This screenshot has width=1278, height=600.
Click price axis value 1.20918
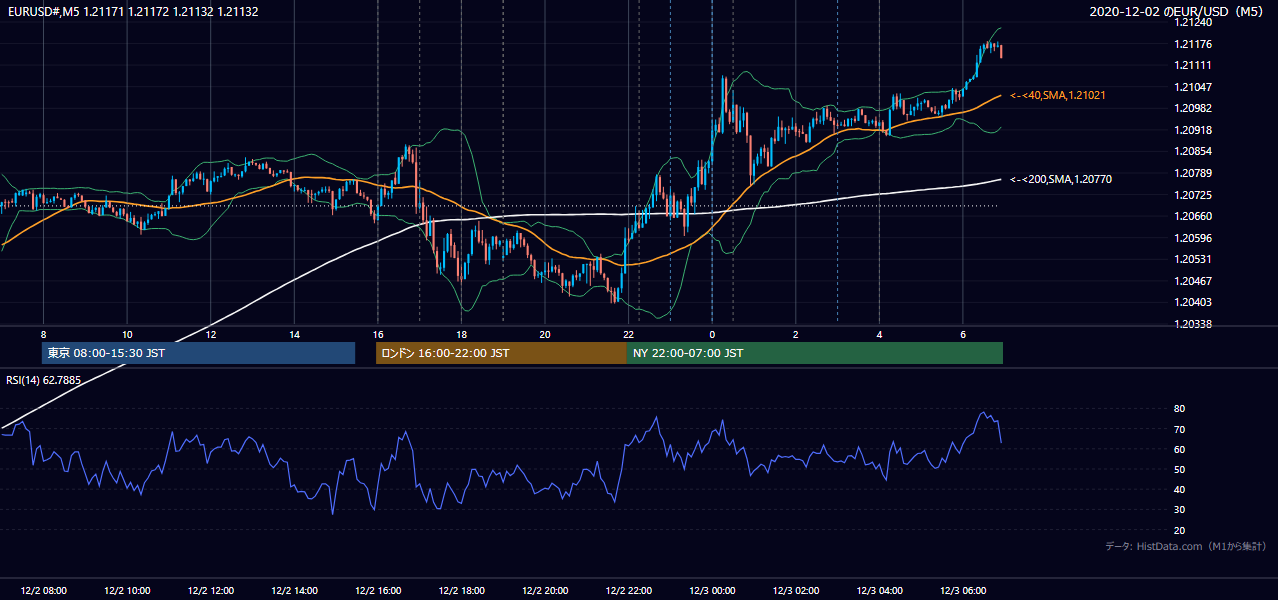tap(1193, 130)
